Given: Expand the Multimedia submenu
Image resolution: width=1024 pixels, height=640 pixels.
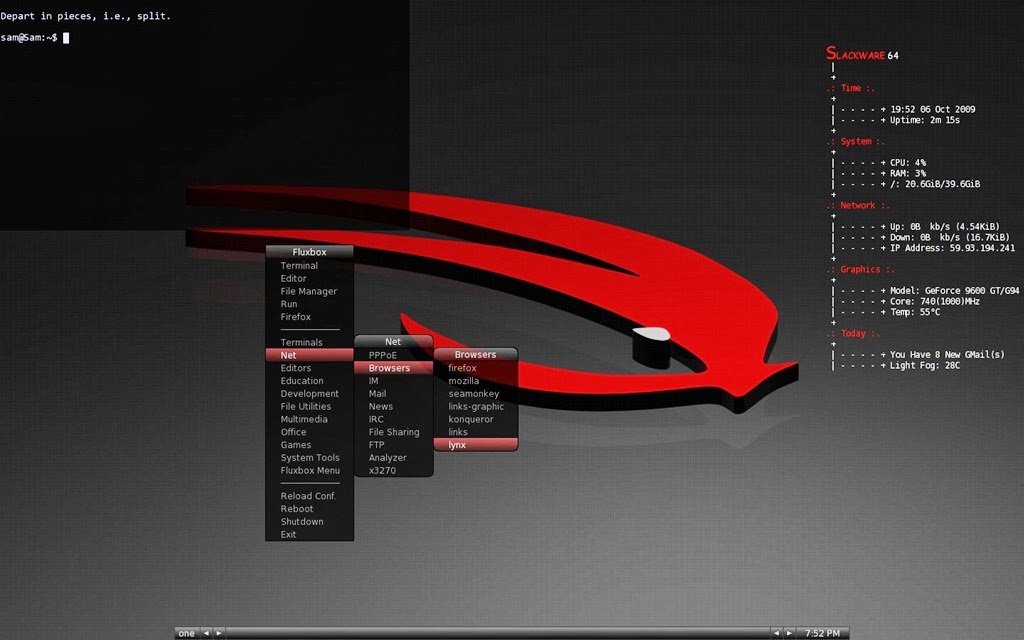Looking at the screenshot, I should tap(310, 419).
